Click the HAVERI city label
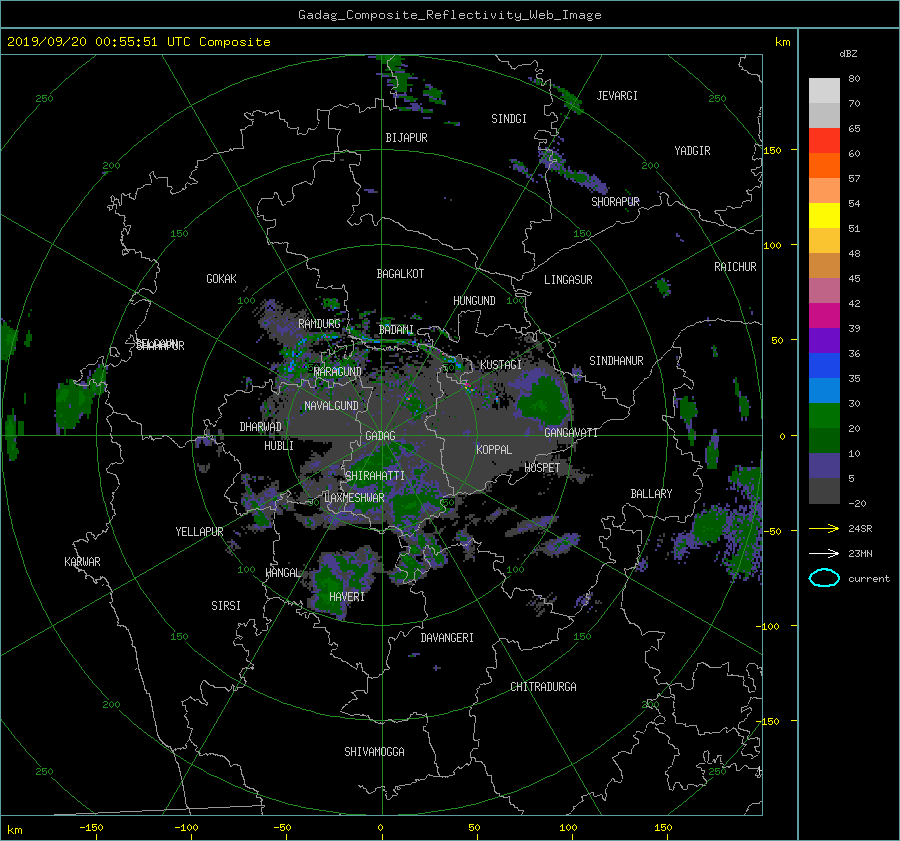Image resolution: width=900 pixels, height=841 pixels. pos(347,597)
